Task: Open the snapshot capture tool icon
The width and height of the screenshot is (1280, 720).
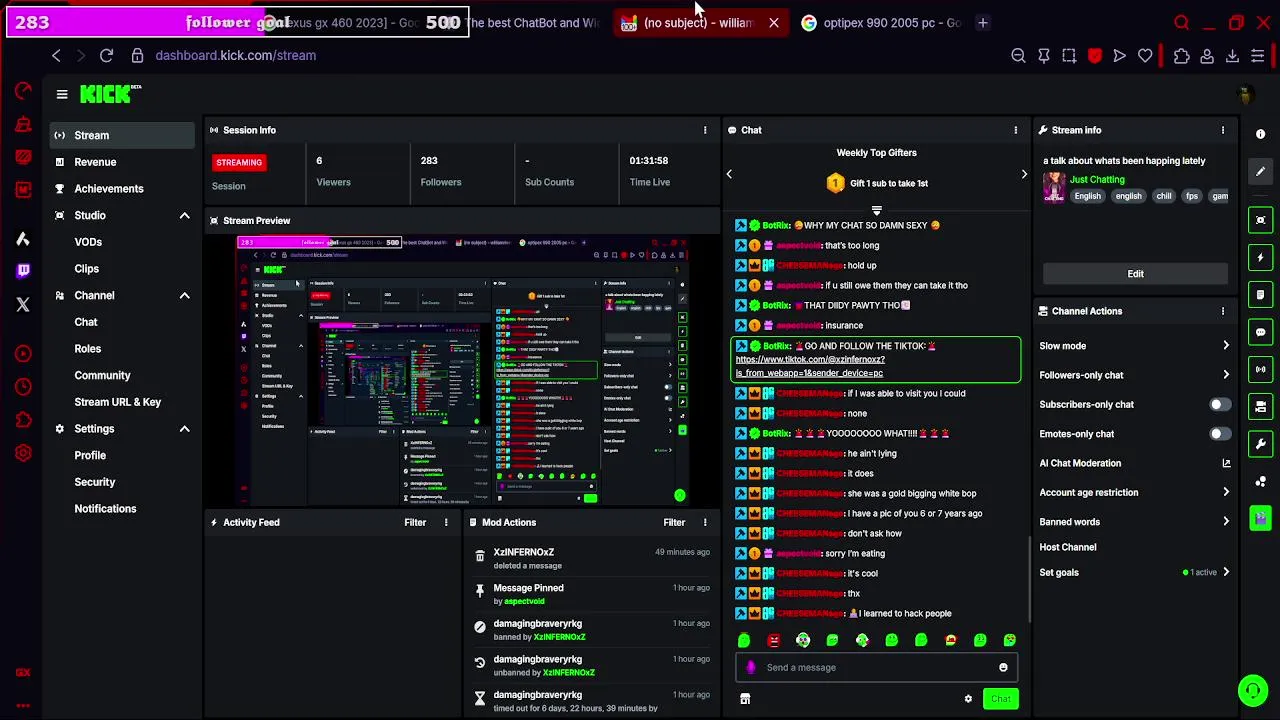Action: pos(1069,56)
